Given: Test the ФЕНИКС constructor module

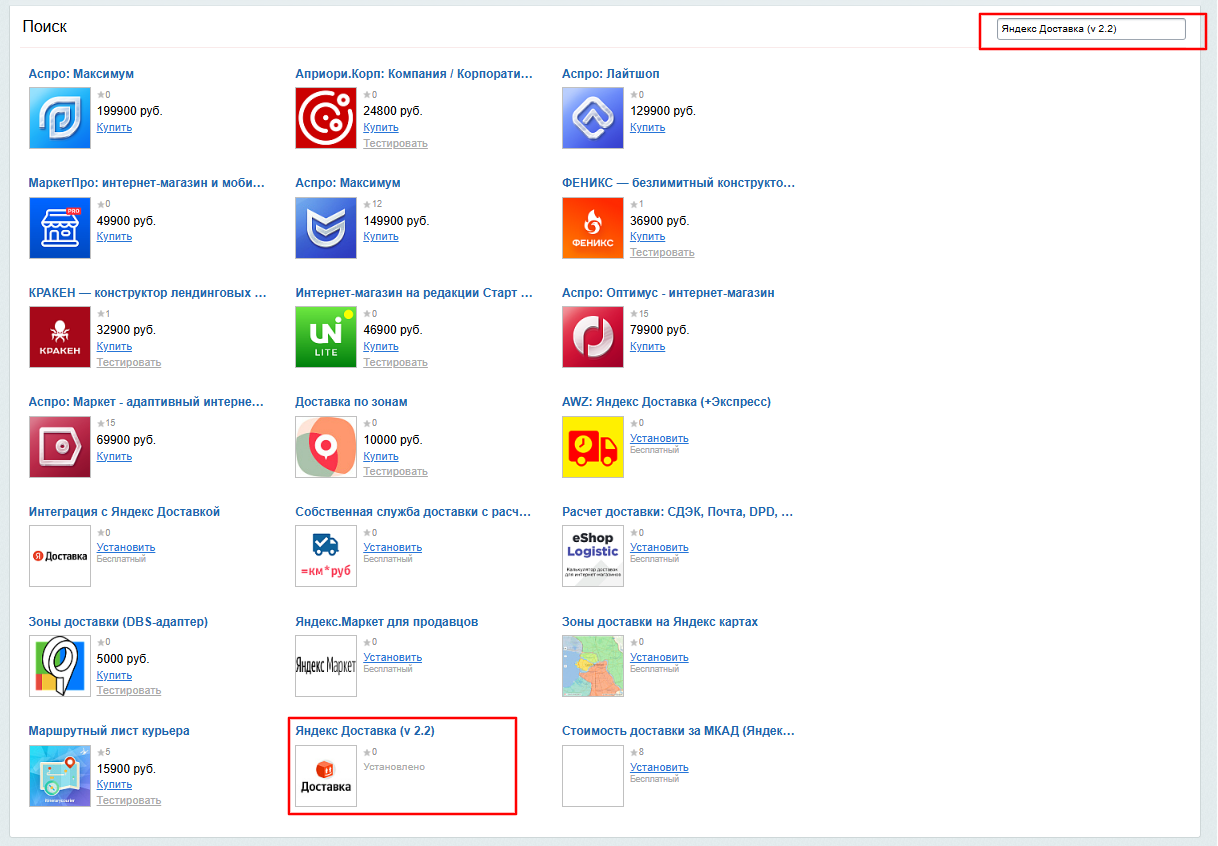Looking at the screenshot, I should [x=662, y=252].
